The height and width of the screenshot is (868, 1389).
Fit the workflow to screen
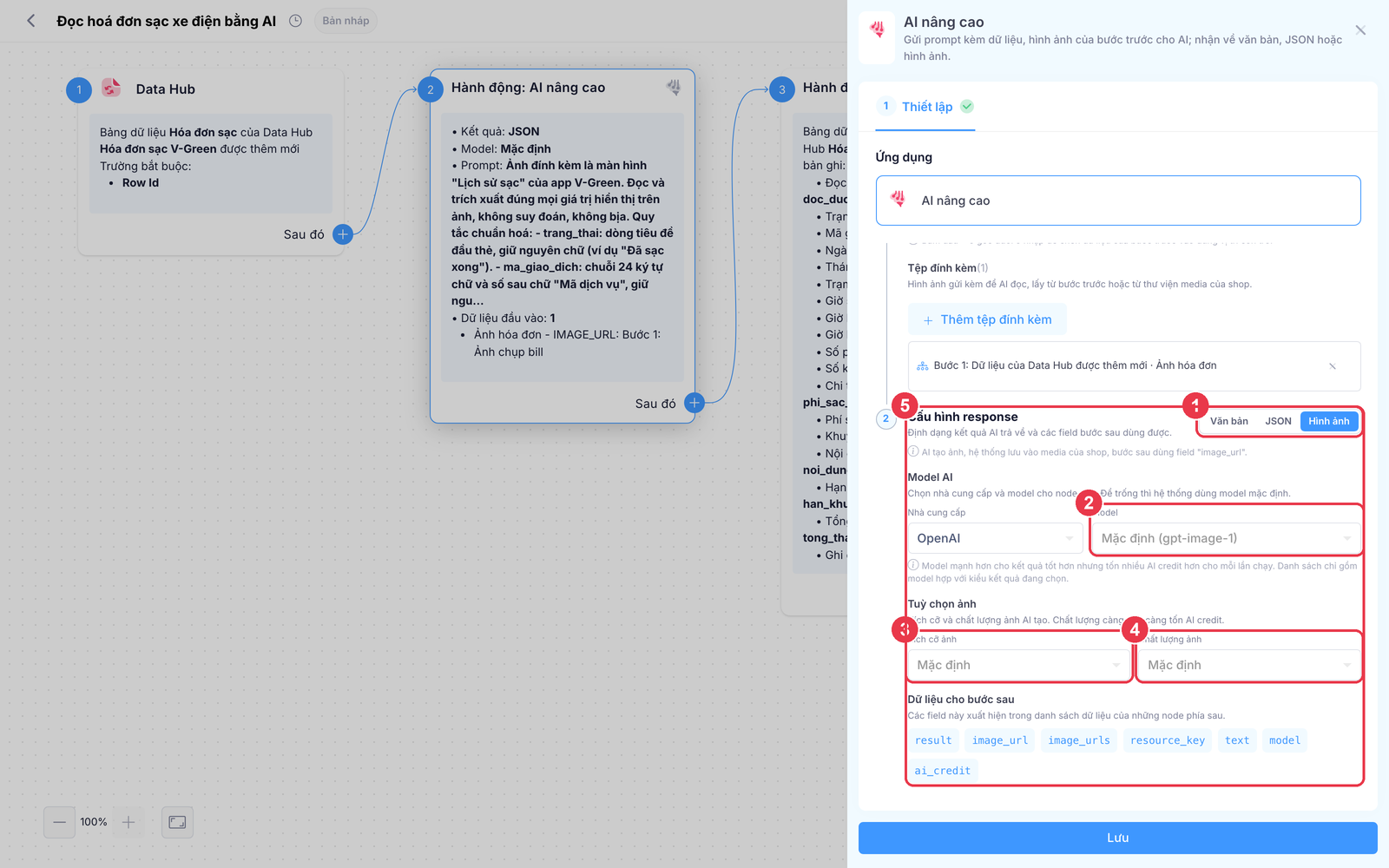[x=177, y=822]
